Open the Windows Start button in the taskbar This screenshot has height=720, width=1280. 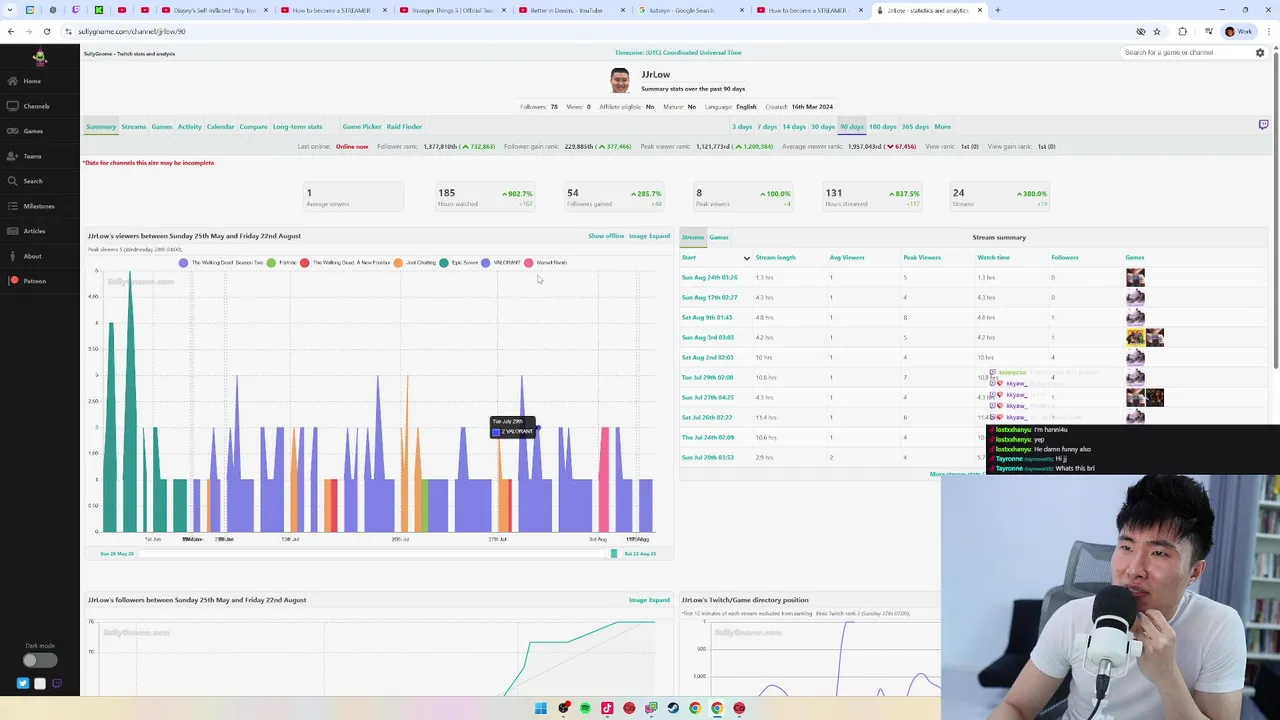coord(541,708)
